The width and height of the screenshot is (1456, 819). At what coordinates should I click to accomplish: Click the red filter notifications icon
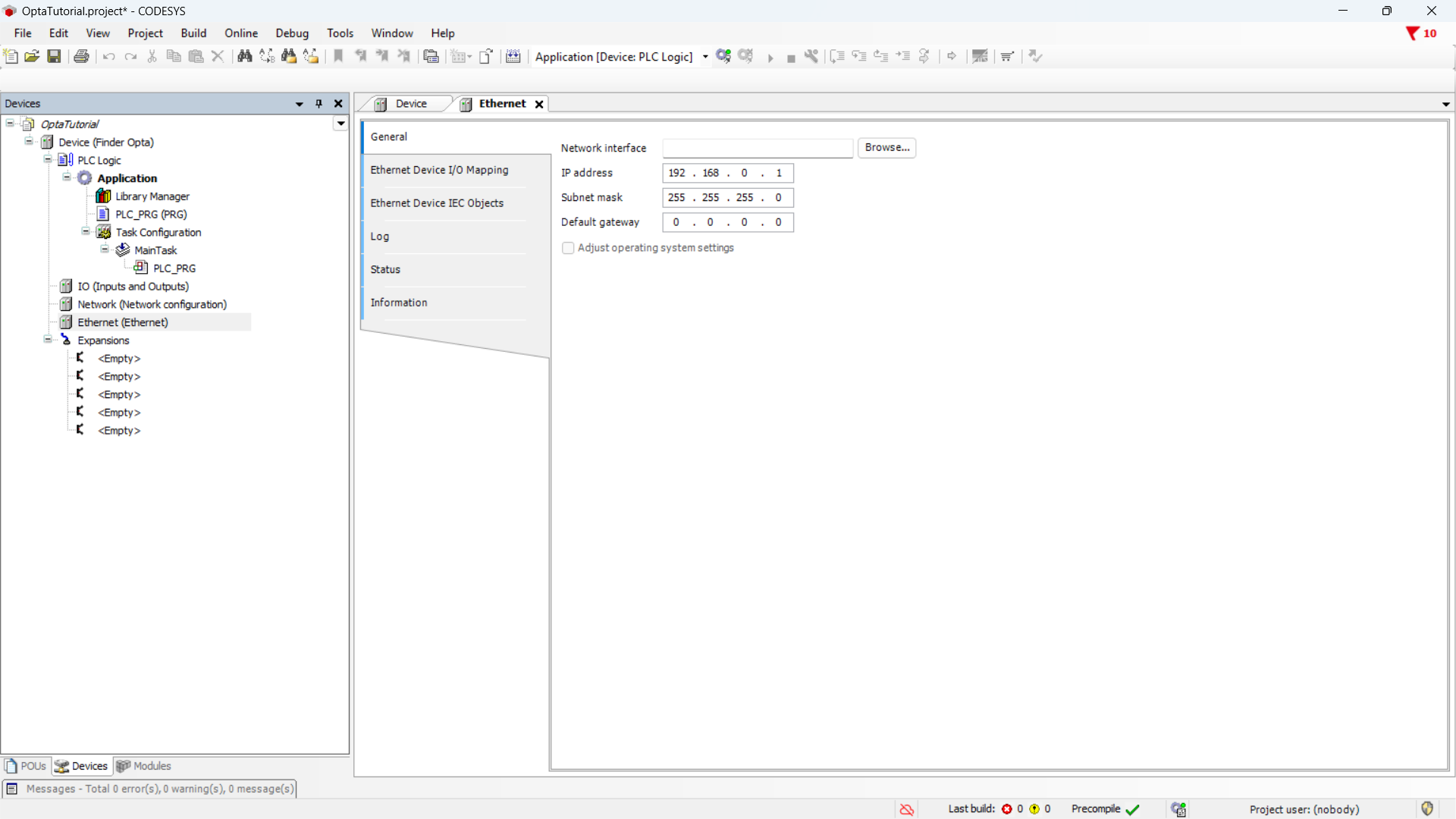click(x=1412, y=33)
